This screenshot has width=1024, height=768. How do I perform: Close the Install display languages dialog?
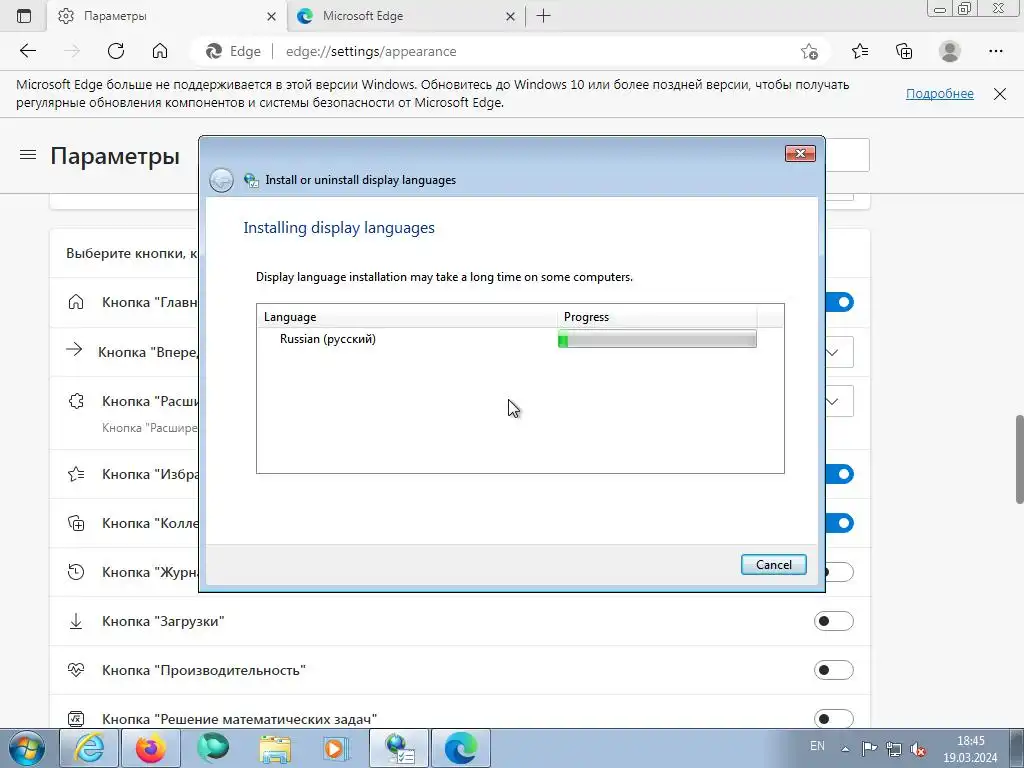(800, 153)
